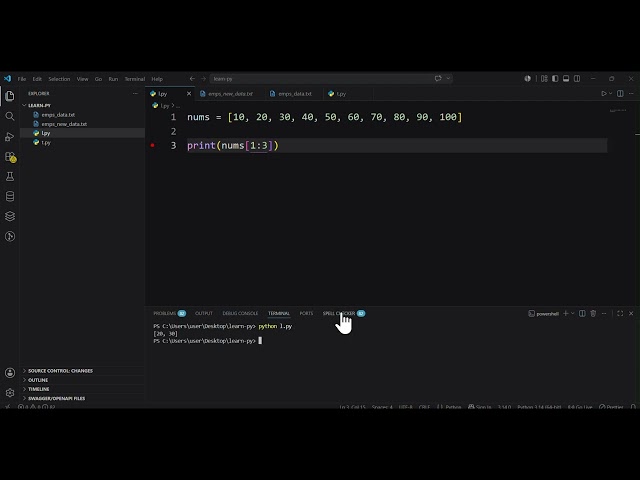Run the Python file with play button

point(604,93)
